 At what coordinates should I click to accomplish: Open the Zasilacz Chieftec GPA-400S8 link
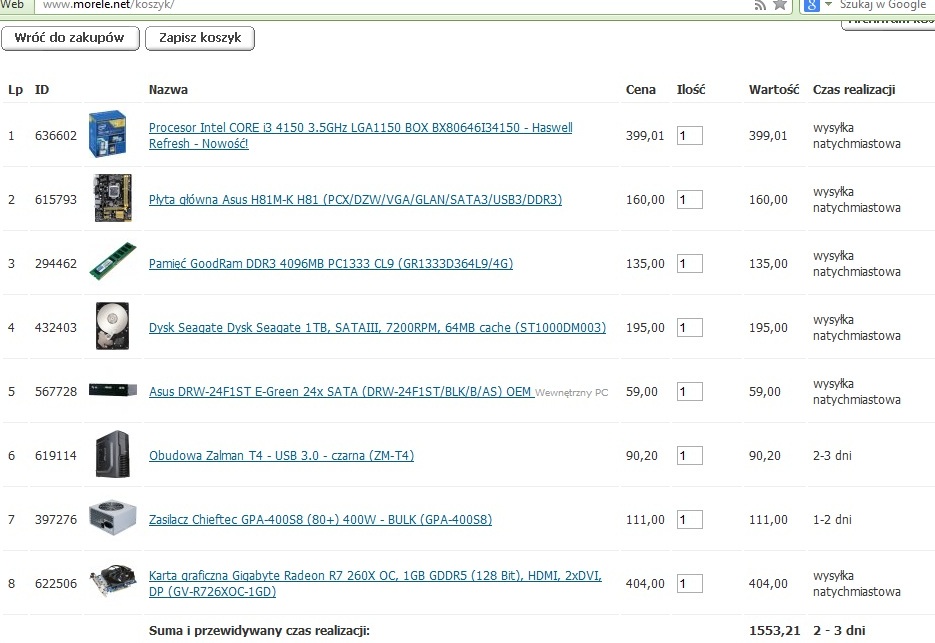tap(320, 520)
